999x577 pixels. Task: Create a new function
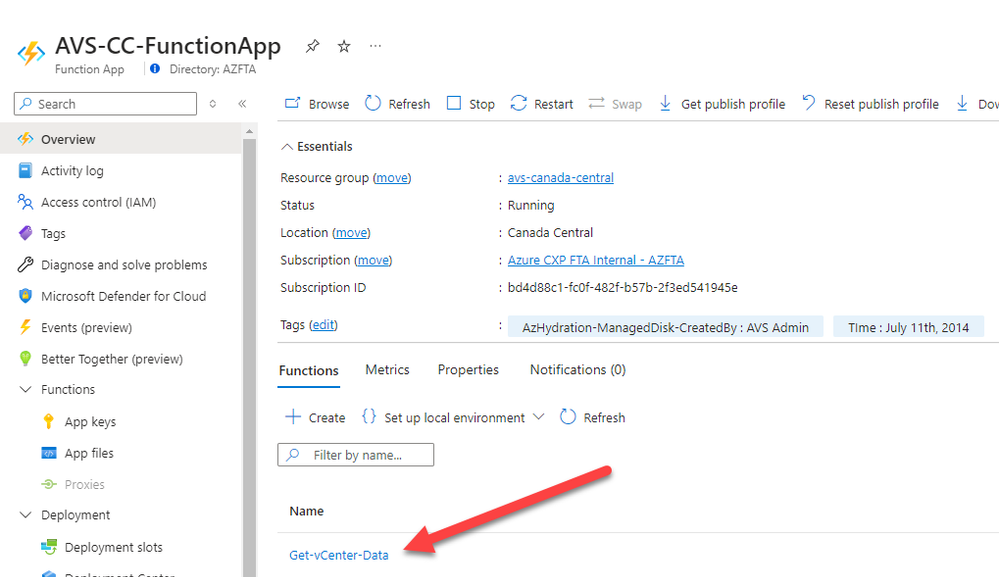[315, 418]
